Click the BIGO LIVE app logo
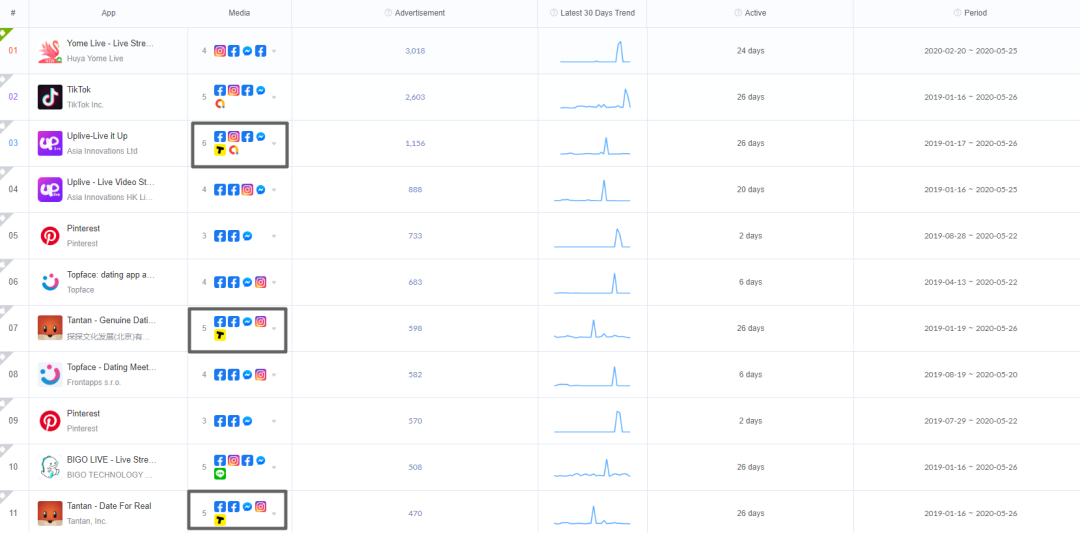The image size is (1080, 533). pyautogui.click(x=50, y=467)
